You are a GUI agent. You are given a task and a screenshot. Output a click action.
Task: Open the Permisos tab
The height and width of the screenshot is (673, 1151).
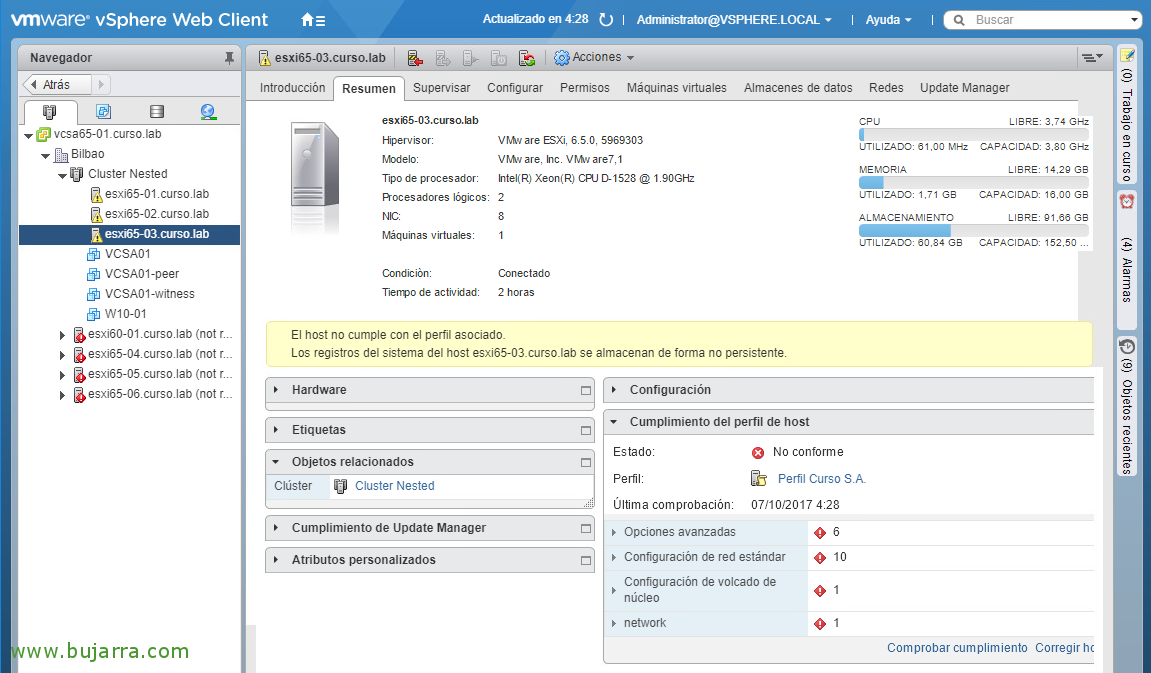tap(584, 87)
